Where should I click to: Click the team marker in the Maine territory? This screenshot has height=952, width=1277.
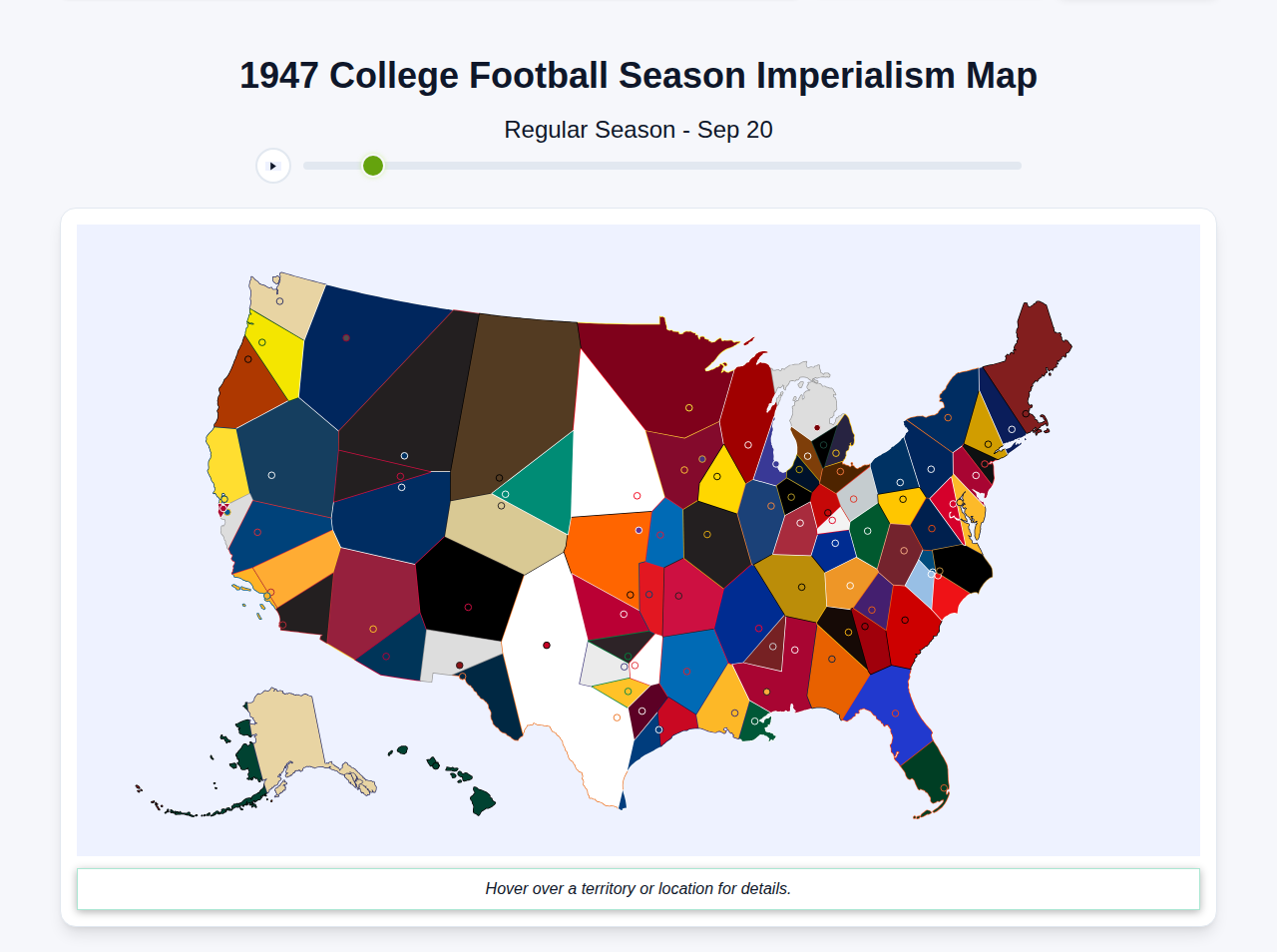tap(1026, 412)
